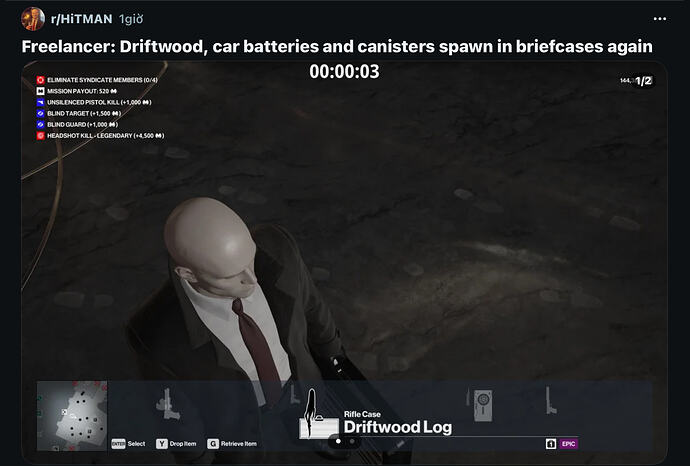Select the keypad device inventory icon
690x466 pixels.
[482, 405]
